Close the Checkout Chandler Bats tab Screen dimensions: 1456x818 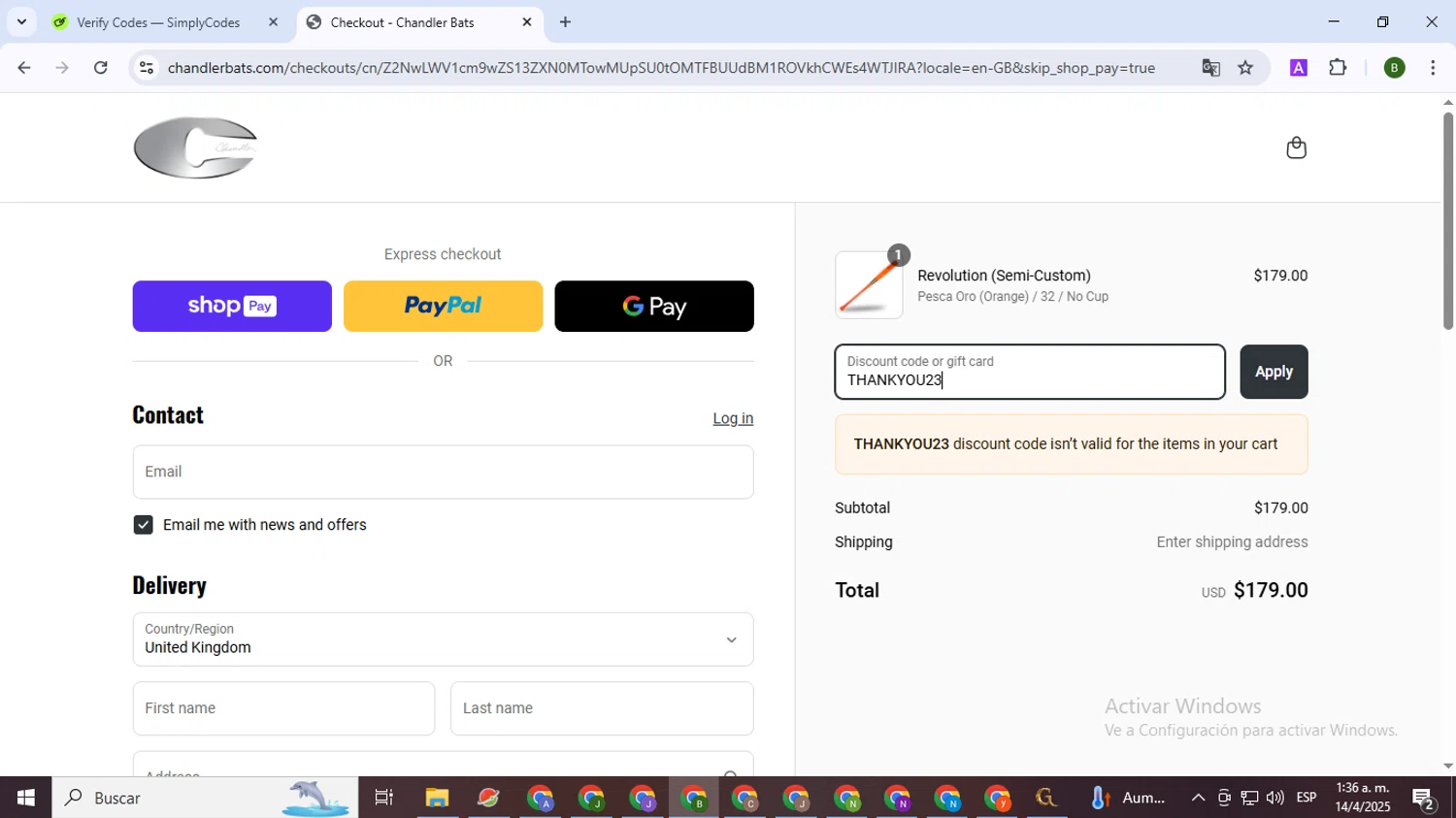point(527,22)
